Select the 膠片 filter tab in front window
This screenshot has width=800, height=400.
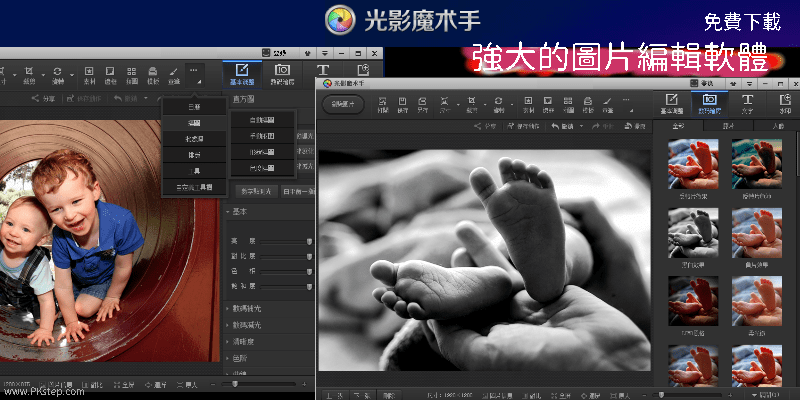(x=728, y=126)
